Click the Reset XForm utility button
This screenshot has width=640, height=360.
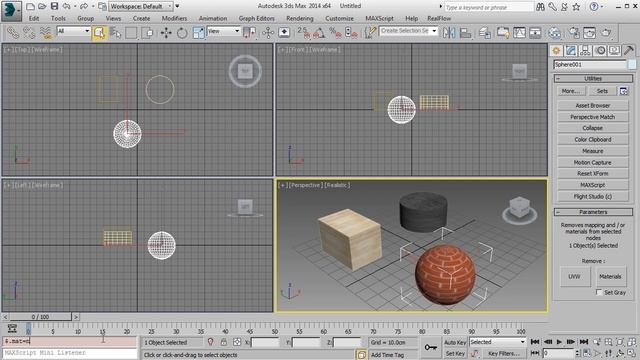pyautogui.click(x=593, y=173)
